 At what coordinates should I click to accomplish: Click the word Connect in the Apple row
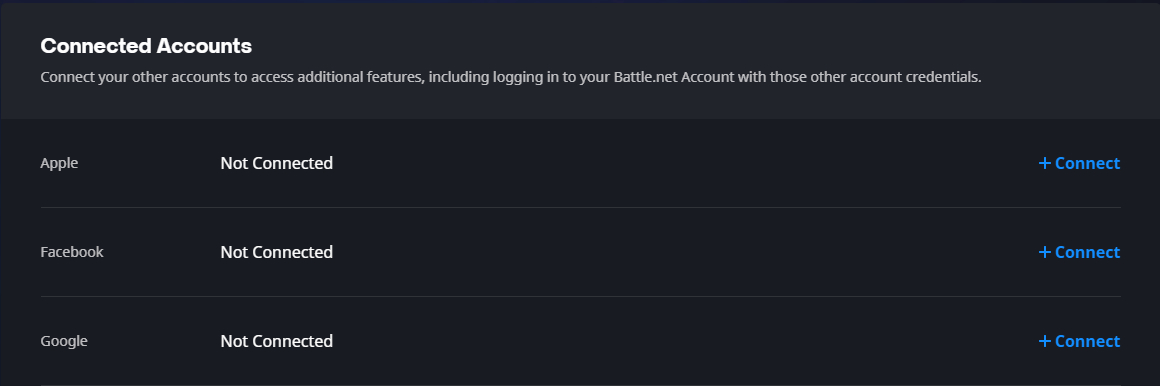pyautogui.click(x=1088, y=163)
